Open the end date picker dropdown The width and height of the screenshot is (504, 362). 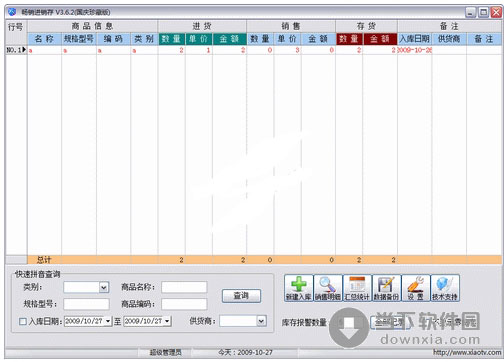point(167,321)
